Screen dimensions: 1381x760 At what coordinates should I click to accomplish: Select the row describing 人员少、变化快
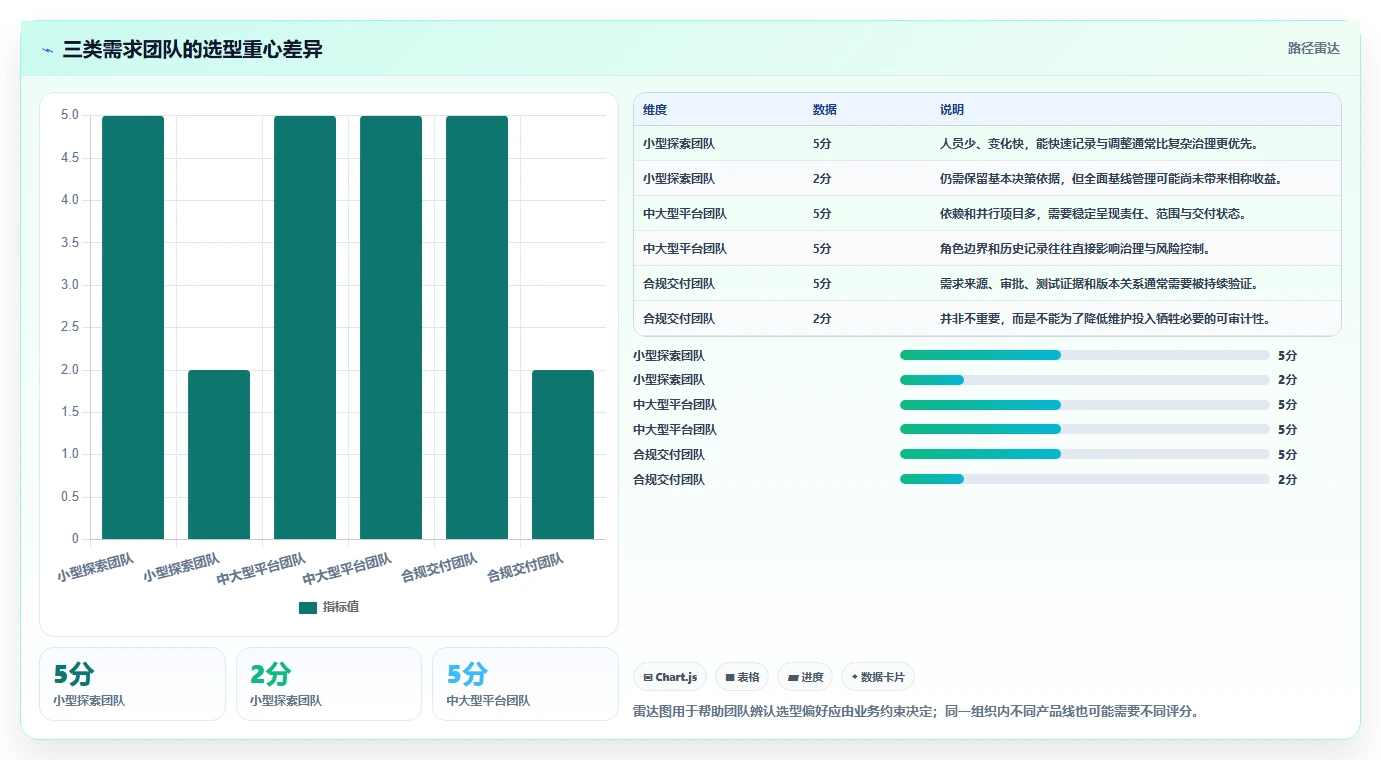pos(987,144)
